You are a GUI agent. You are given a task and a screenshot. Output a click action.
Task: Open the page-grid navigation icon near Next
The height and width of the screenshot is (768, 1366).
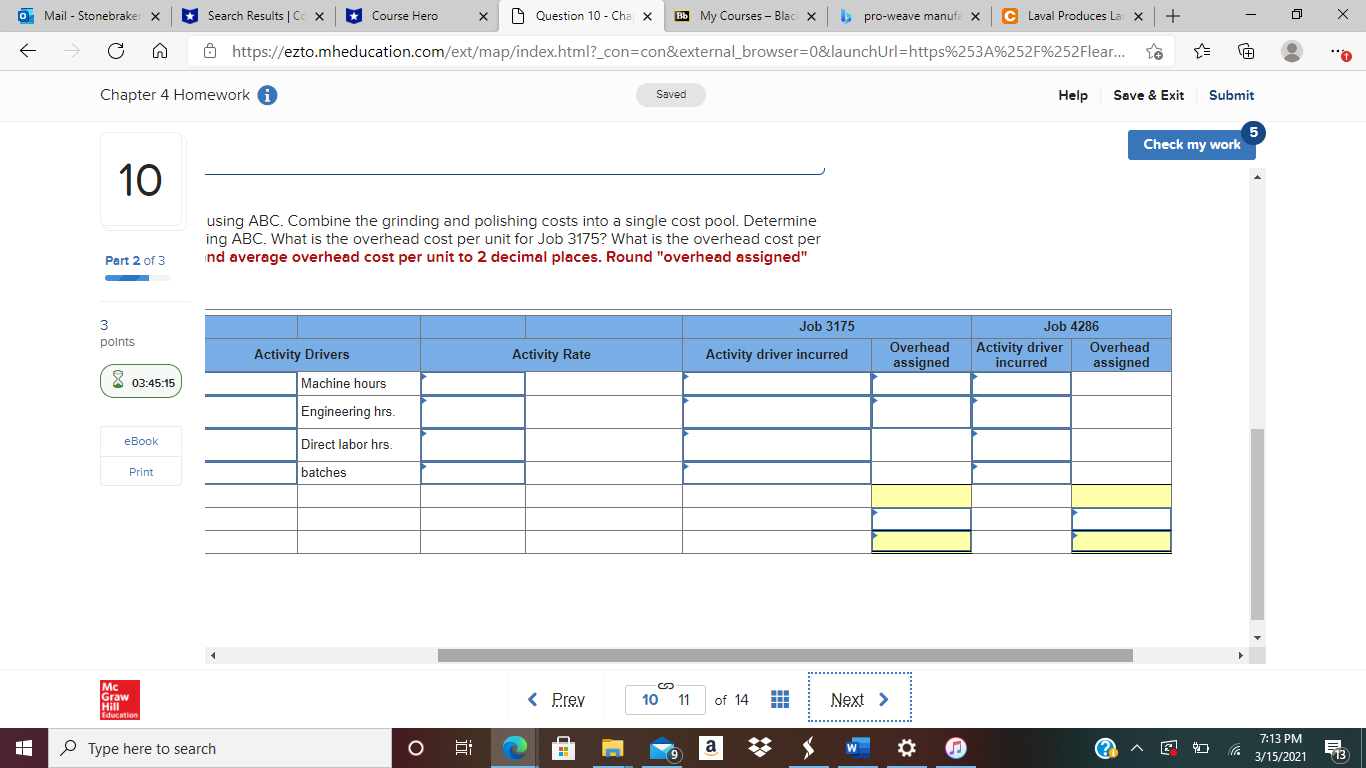(x=780, y=699)
